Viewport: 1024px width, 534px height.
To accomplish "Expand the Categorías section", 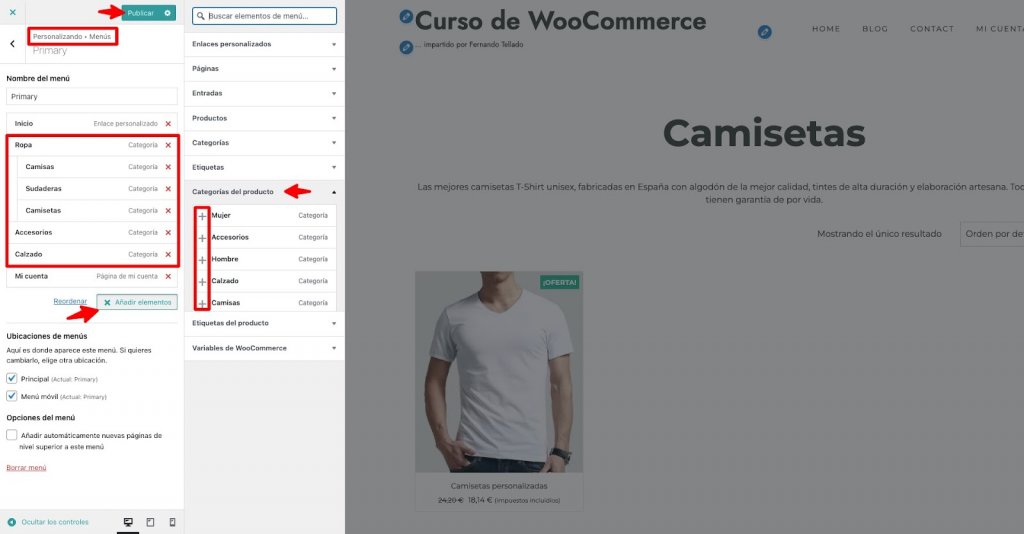I will (x=264, y=143).
